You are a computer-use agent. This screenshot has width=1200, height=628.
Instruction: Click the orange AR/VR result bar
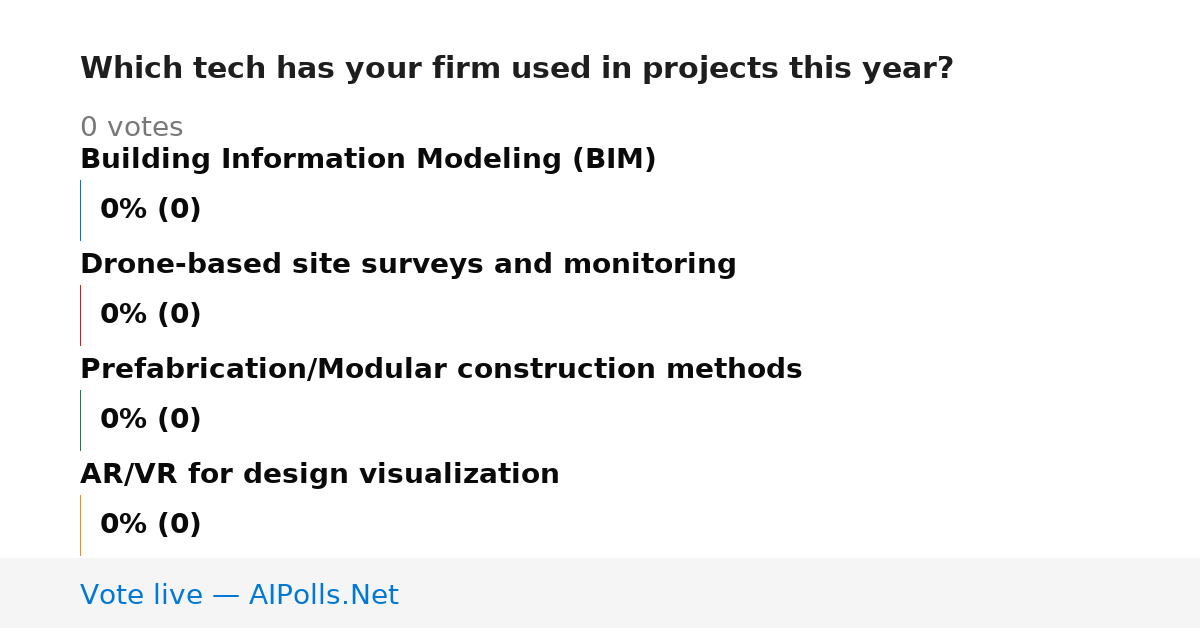tap(80, 525)
